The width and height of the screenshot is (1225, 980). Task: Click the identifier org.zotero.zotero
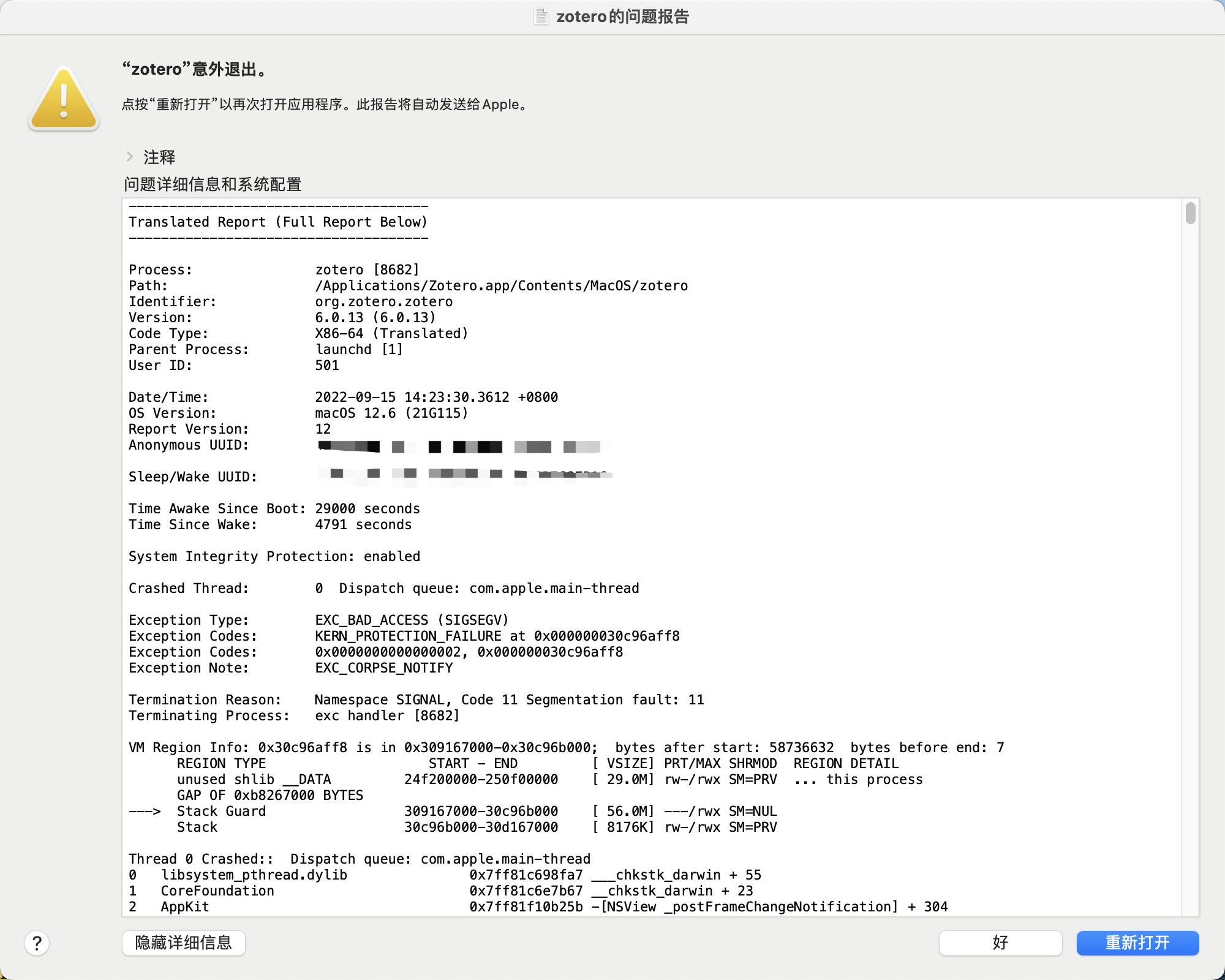[x=383, y=301]
